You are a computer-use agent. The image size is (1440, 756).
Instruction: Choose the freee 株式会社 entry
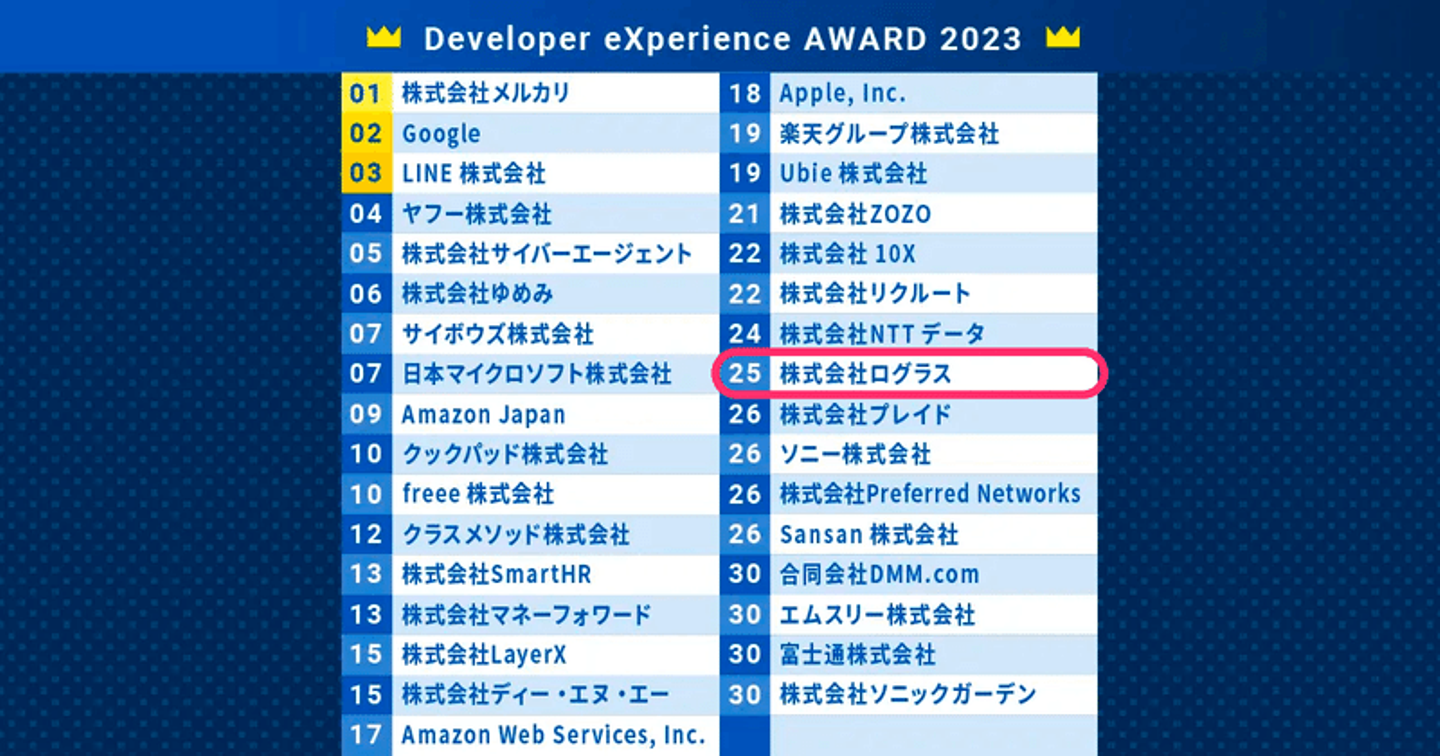point(478,494)
